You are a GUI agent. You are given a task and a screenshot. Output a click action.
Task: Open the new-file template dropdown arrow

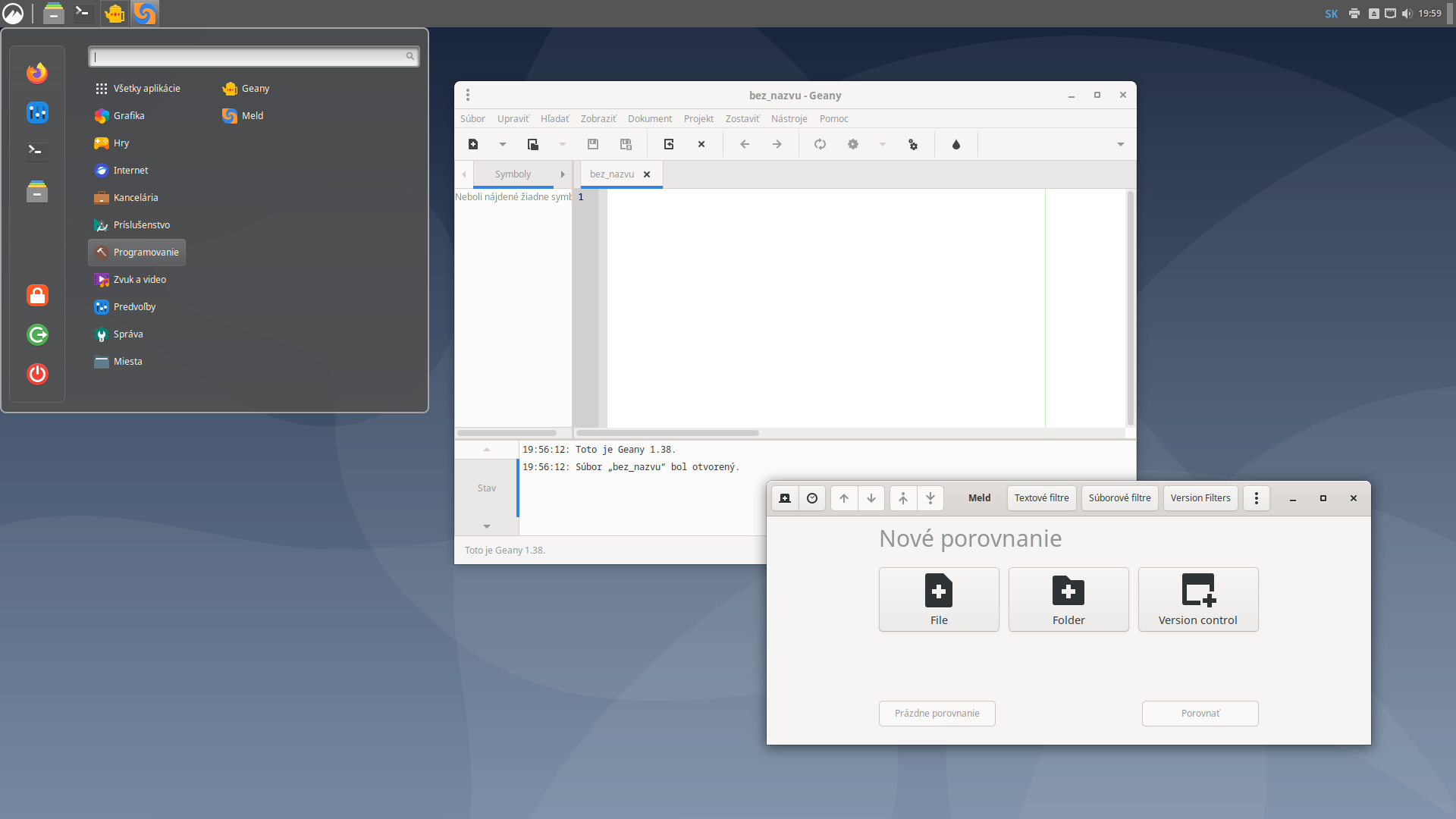click(503, 144)
